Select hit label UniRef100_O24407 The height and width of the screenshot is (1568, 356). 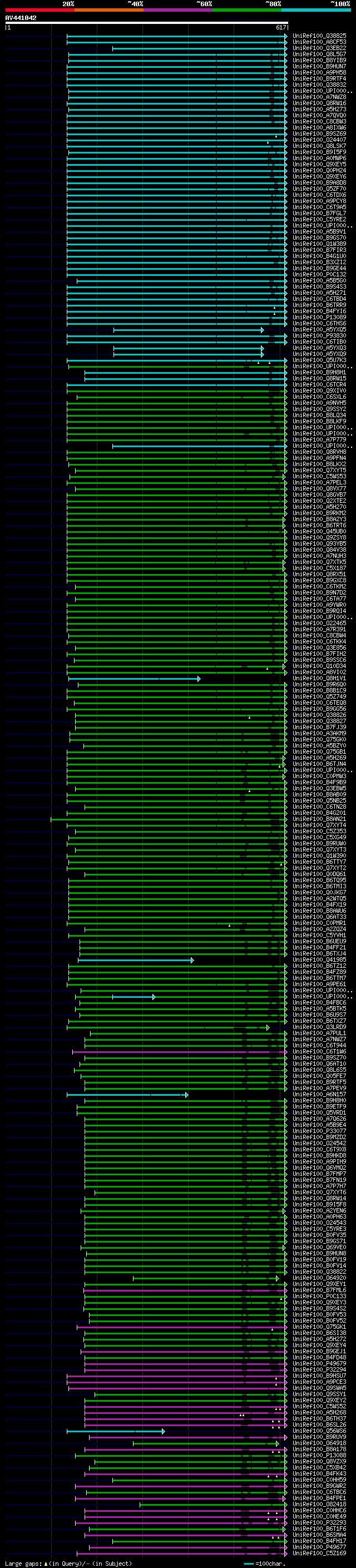(x=319, y=140)
